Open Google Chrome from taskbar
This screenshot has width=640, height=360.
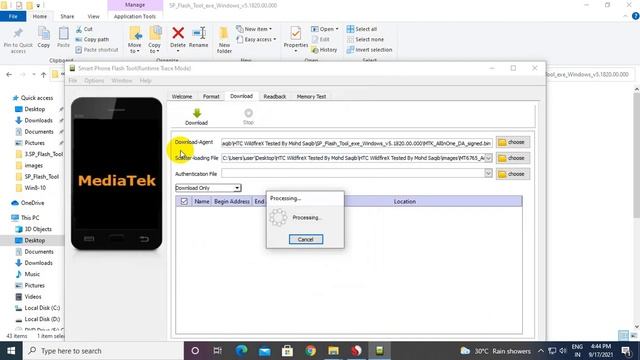[311, 351]
